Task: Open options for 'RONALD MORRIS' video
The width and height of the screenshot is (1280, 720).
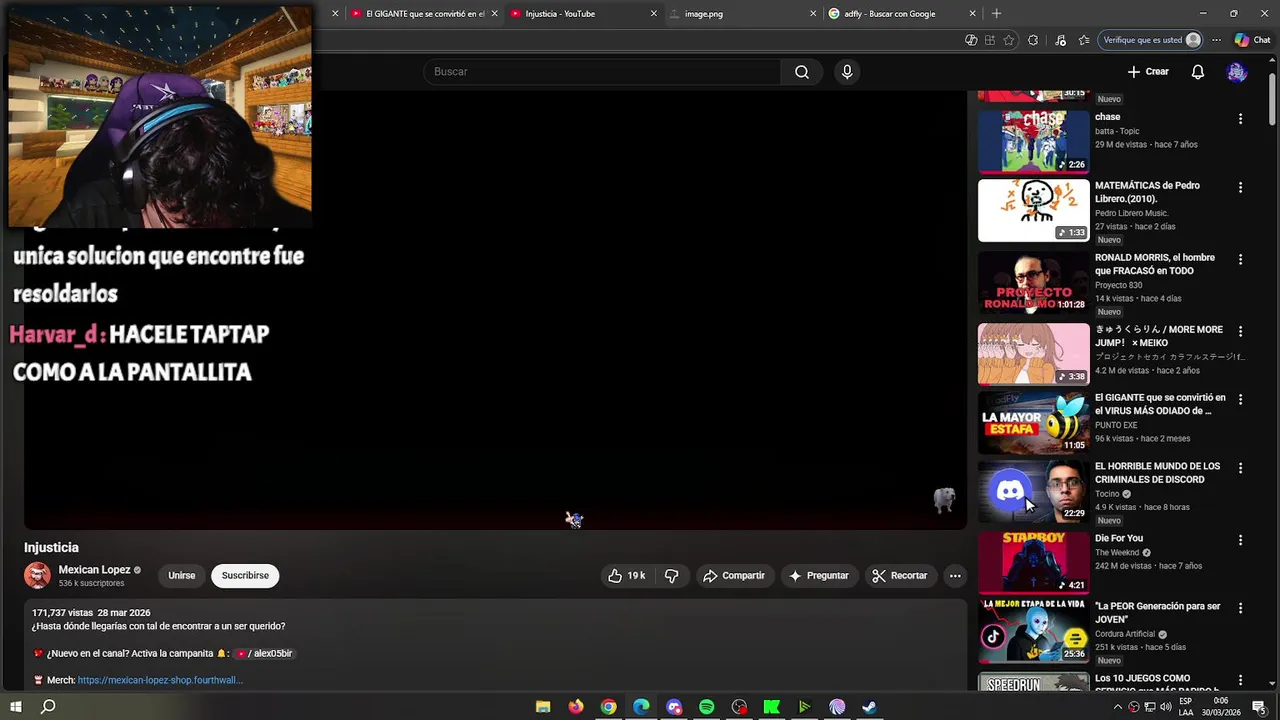Action: (x=1240, y=260)
